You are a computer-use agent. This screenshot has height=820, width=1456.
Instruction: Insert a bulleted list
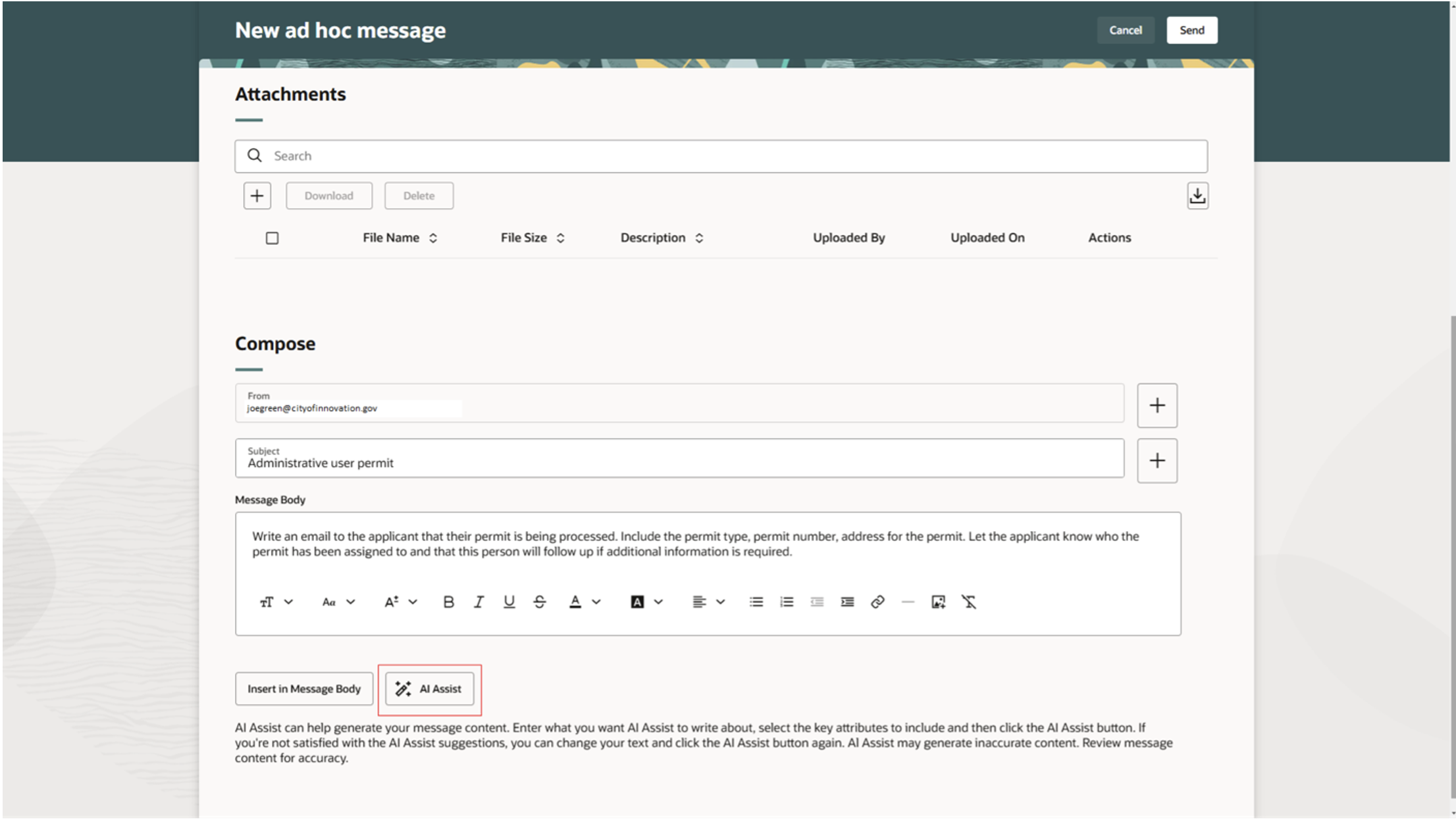point(755,602)
